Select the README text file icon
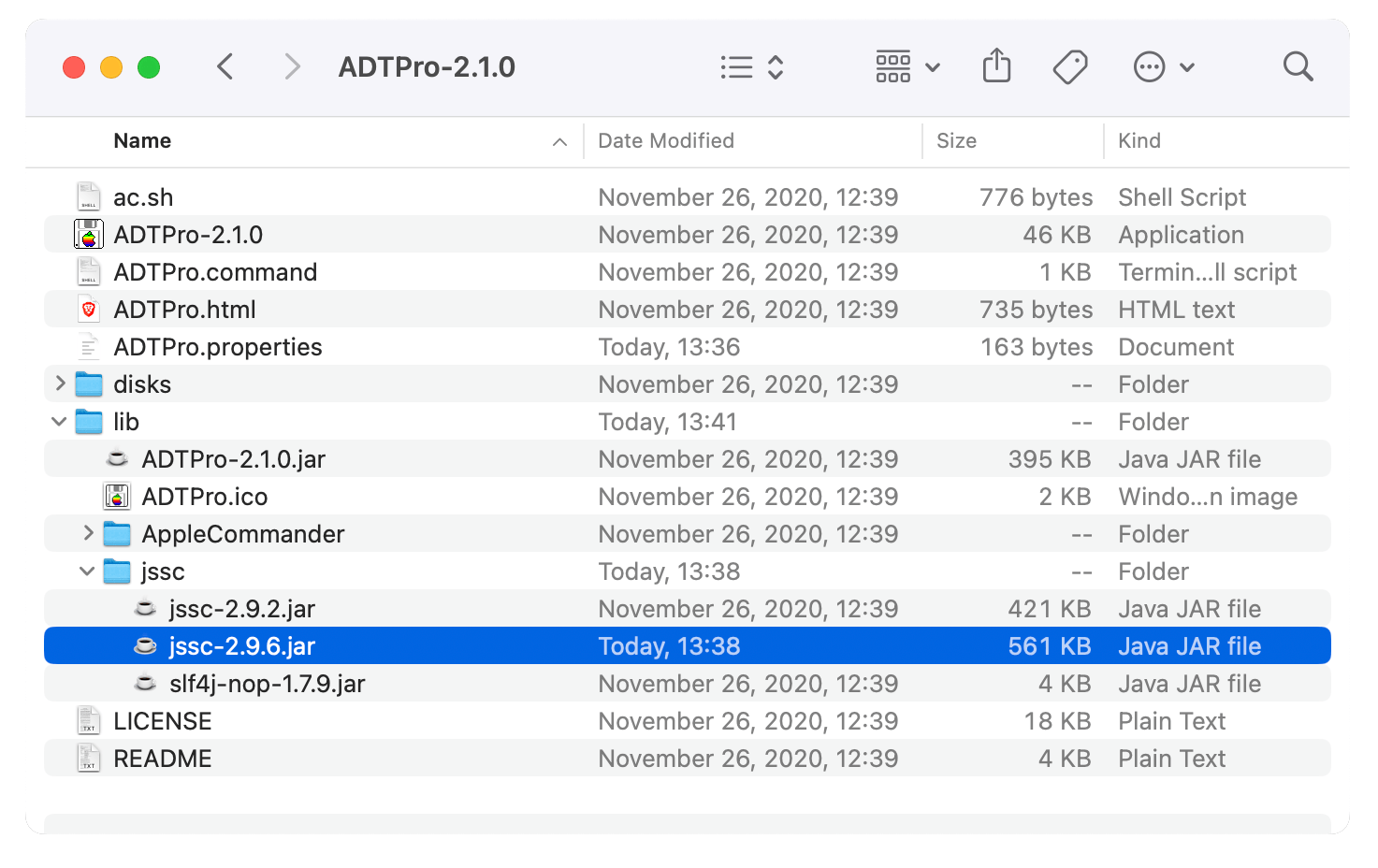This screenshot has width=1378, height=868. [88, 758]
